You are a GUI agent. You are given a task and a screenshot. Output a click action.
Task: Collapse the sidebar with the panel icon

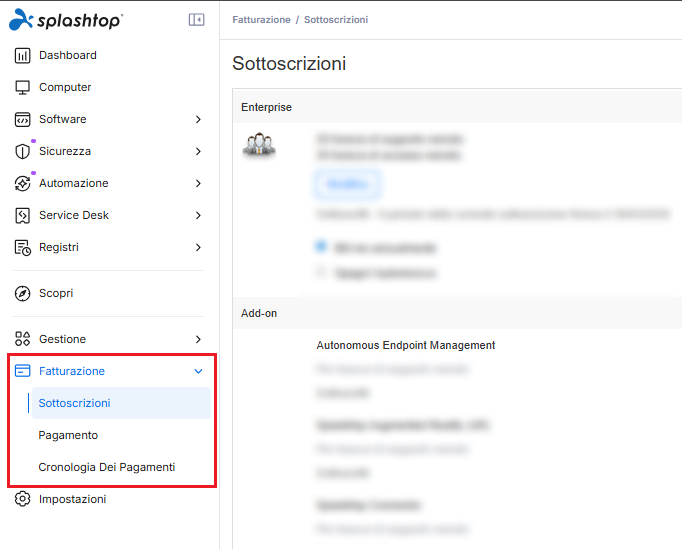(197, 20)
